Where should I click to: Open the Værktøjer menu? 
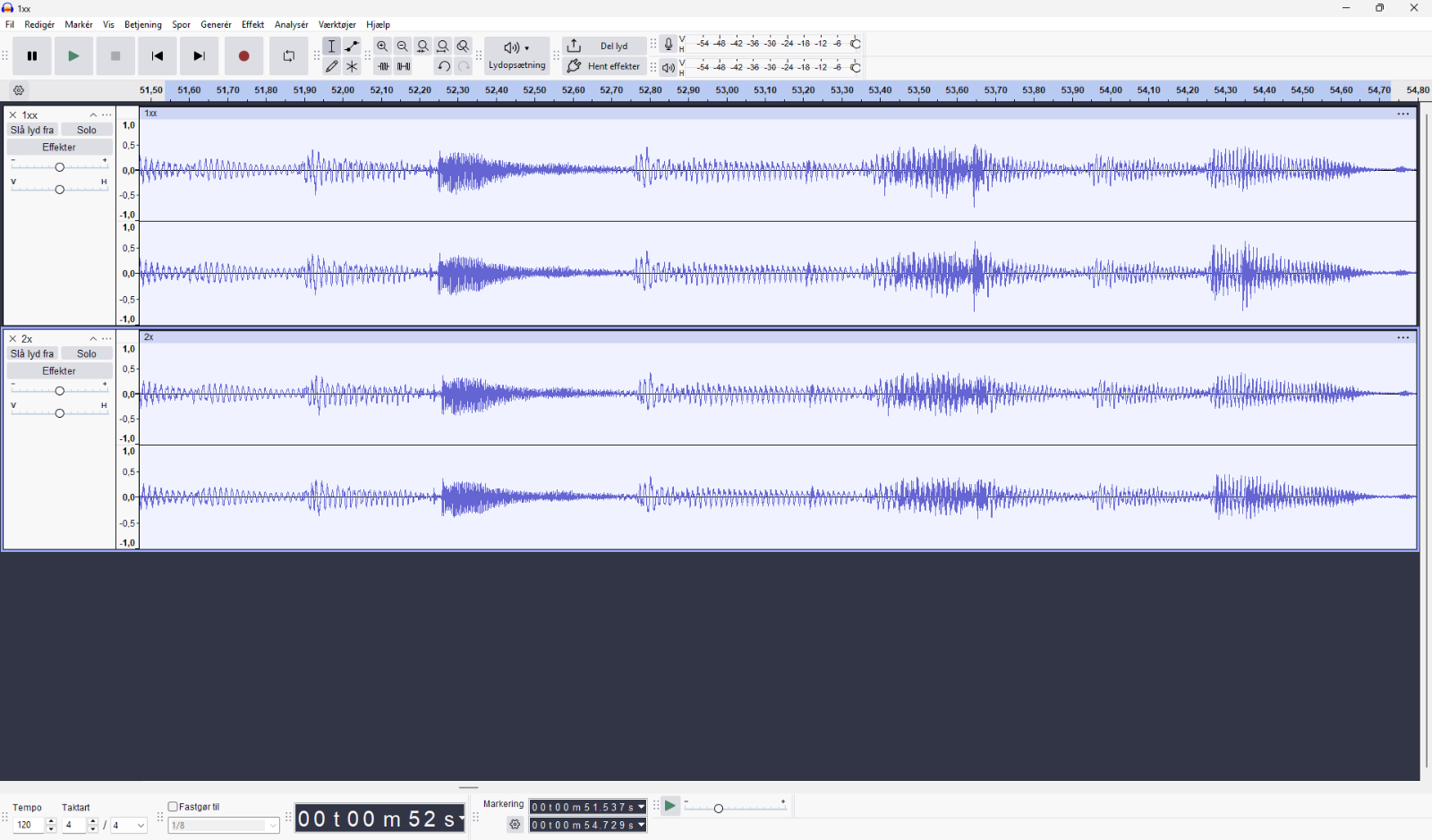[337, 25]
